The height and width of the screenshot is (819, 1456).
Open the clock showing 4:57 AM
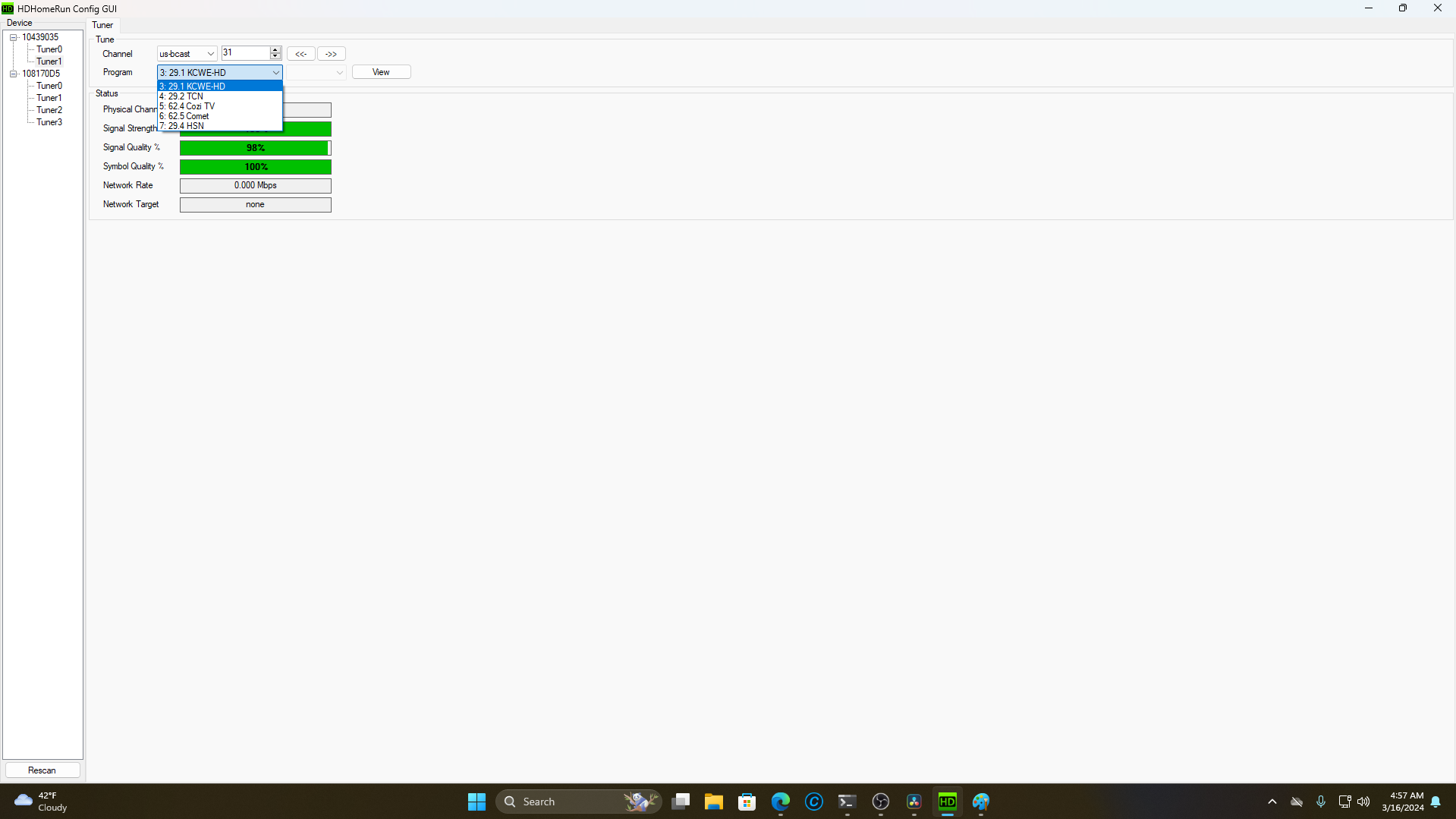[1403, 802]
